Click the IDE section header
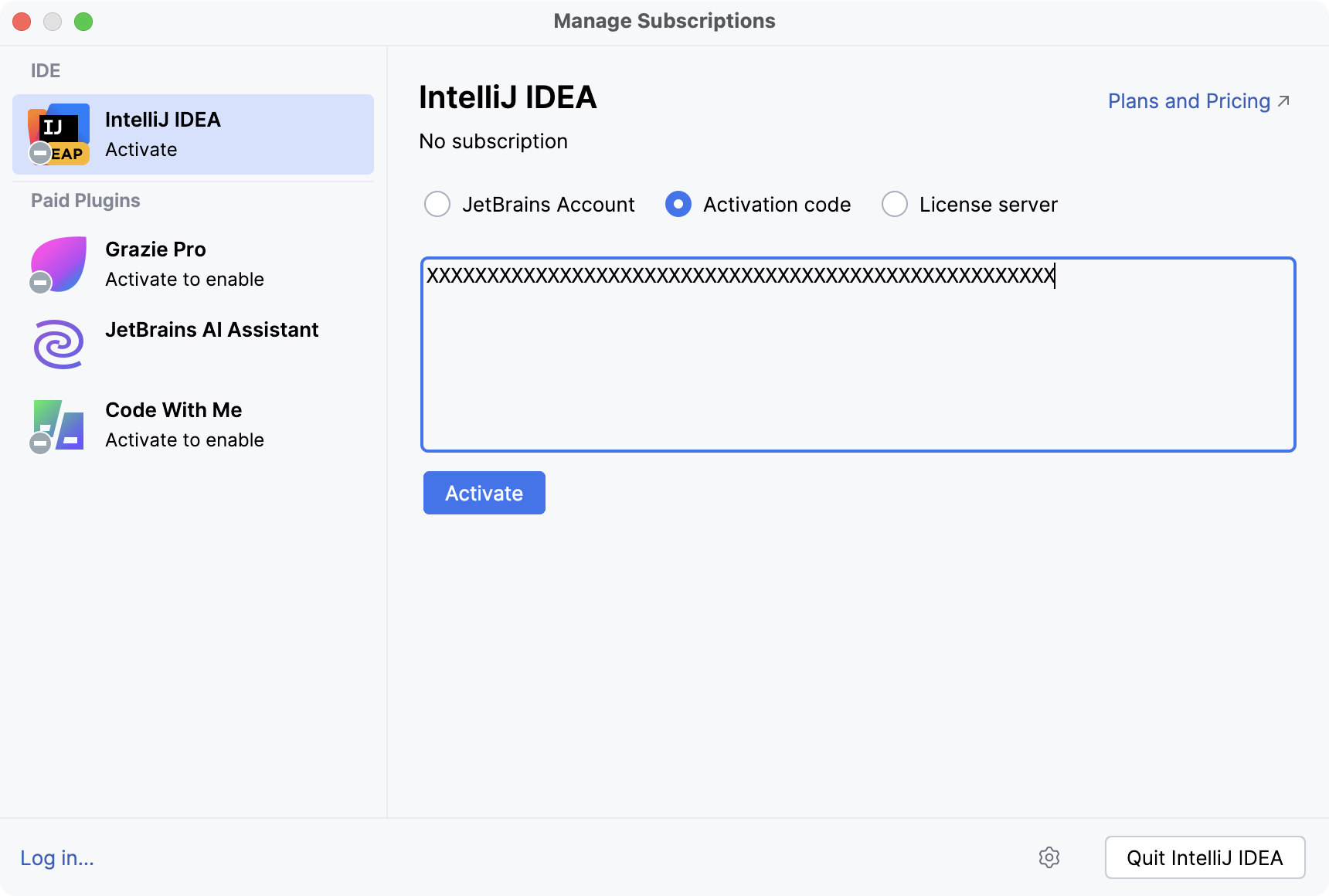 click(45, 70)
